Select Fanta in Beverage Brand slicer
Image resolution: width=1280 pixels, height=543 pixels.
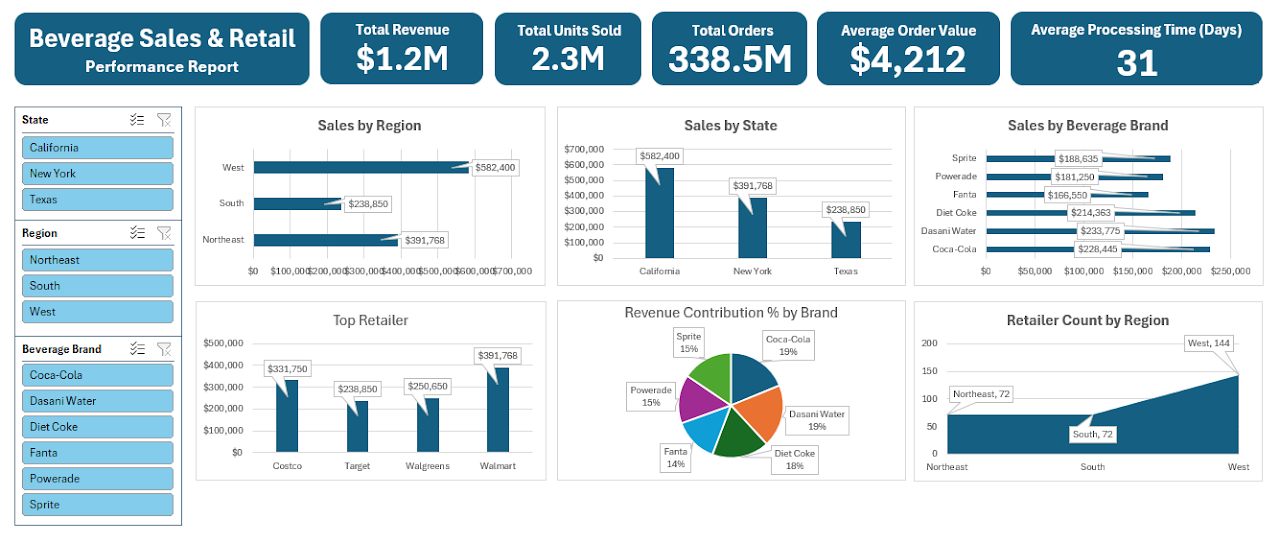[97, 453]
